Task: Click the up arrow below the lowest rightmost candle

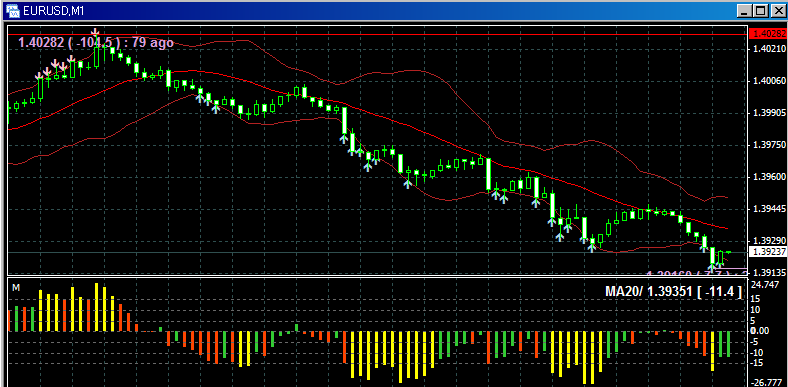Action: coord(712,269)
